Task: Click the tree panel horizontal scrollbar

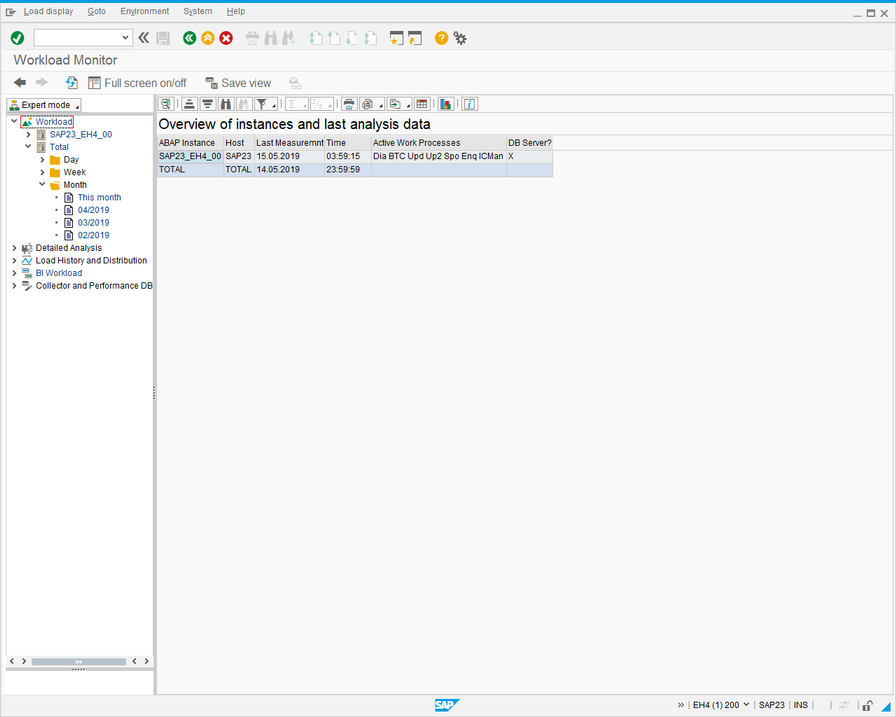Action: point(78,662)
